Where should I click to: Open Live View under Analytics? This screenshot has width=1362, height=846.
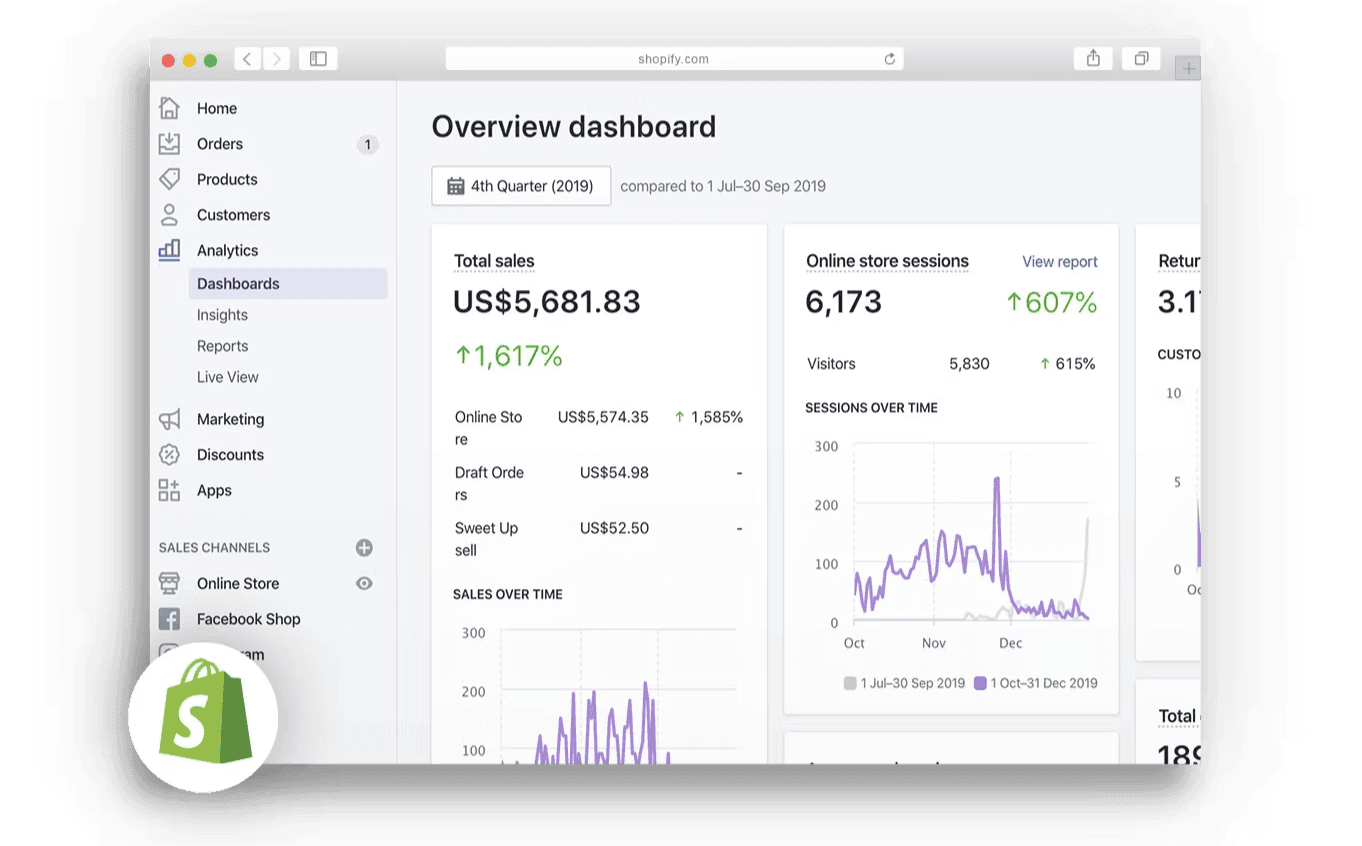(x=228, y=377)
